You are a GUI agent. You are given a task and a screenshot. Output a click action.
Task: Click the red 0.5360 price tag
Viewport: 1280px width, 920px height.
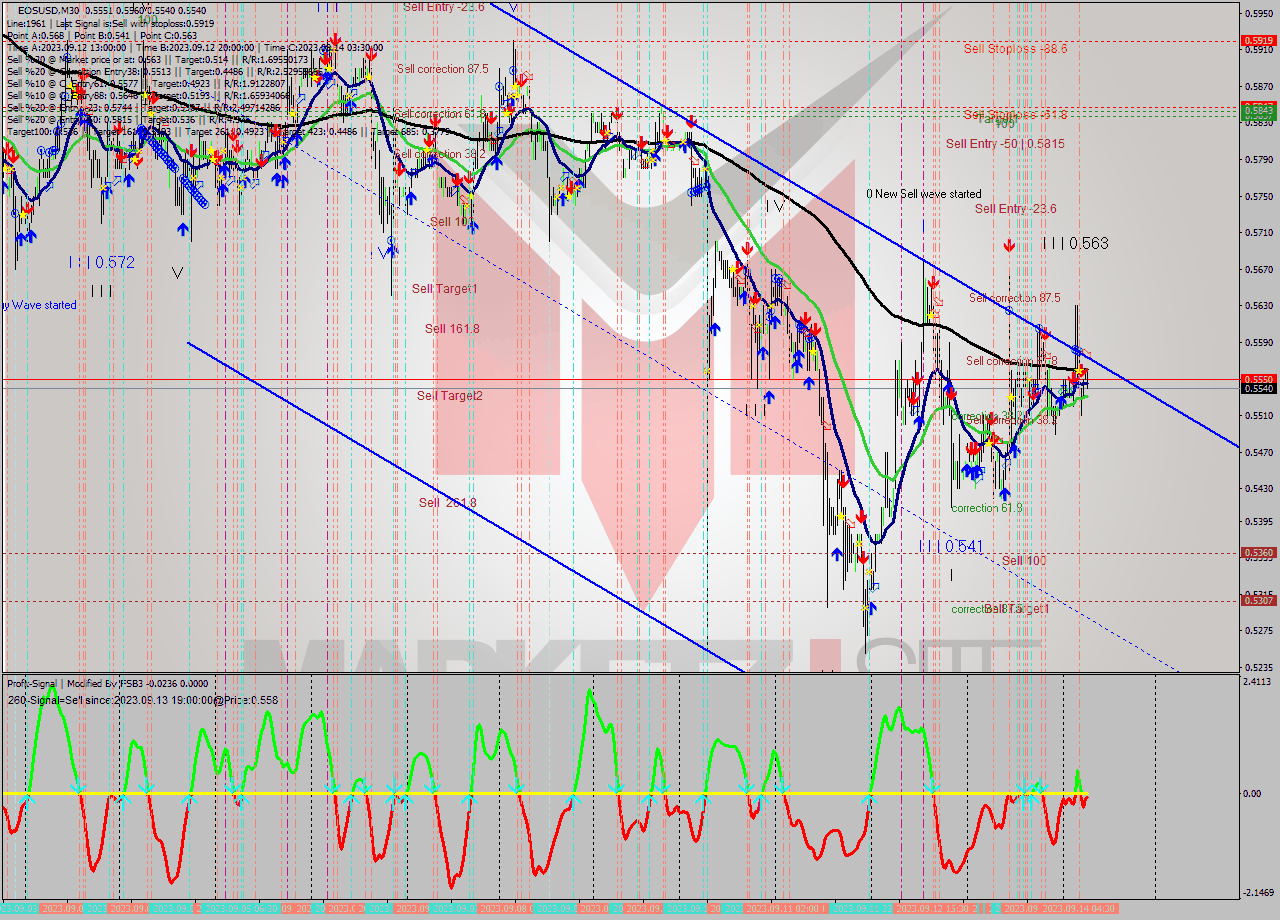click(1258, 552)
